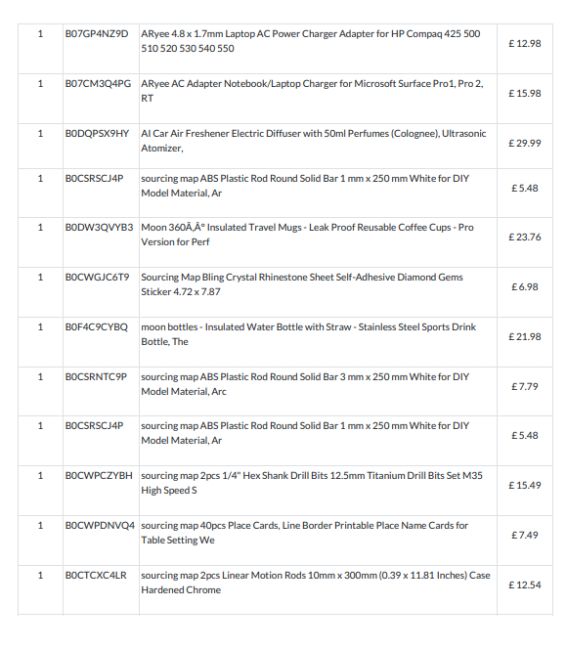Click Hex Shank Drill Bits description
Viewport: 567px width, 650px height.
click(312, 483)
